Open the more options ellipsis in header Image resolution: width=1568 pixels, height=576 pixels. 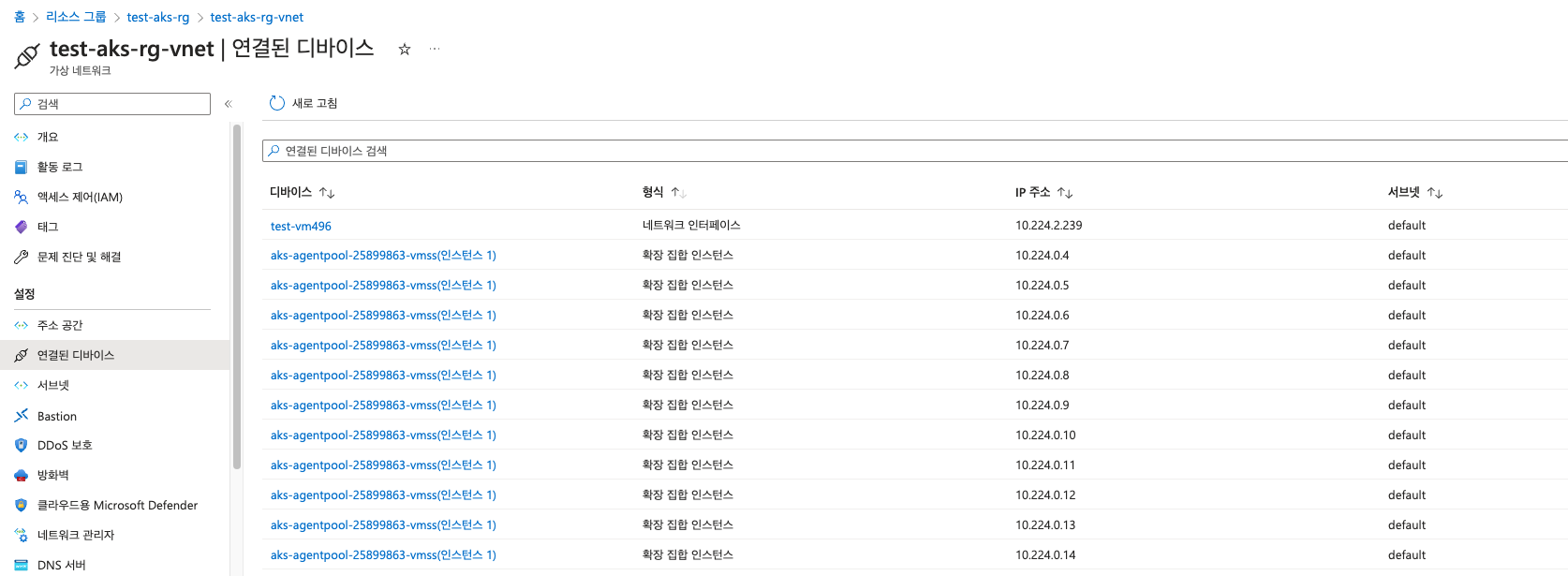[435, 49]
